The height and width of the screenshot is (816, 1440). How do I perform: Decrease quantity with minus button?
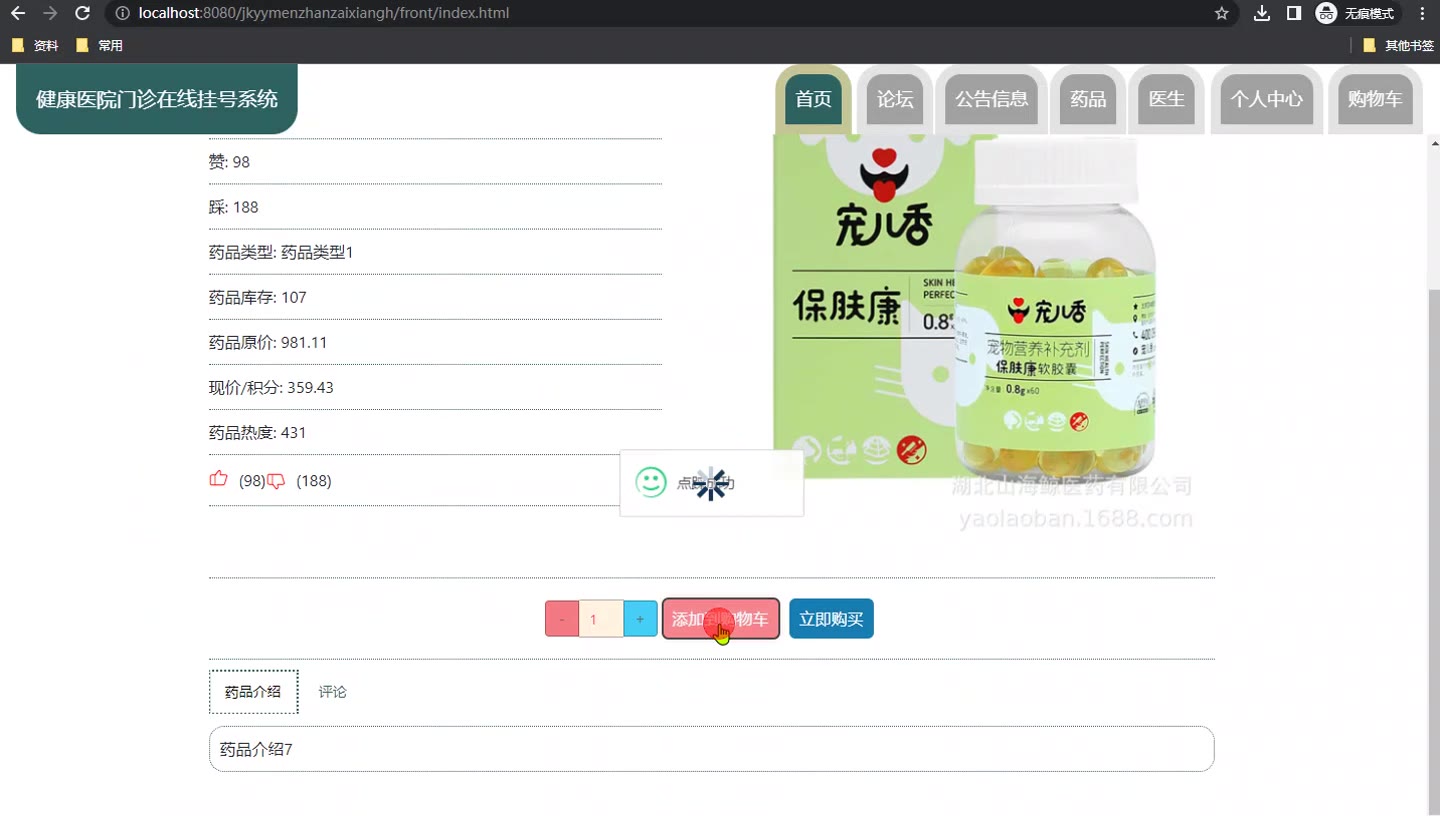point(562,619)
